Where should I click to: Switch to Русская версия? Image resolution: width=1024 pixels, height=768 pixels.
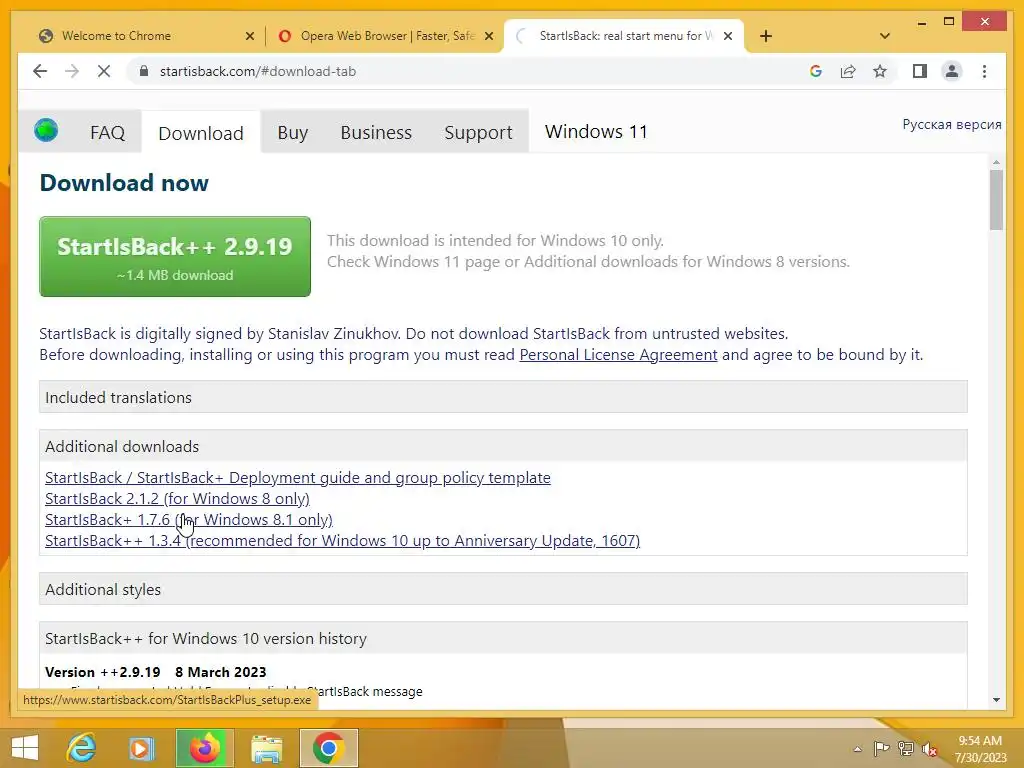(952, 124)
